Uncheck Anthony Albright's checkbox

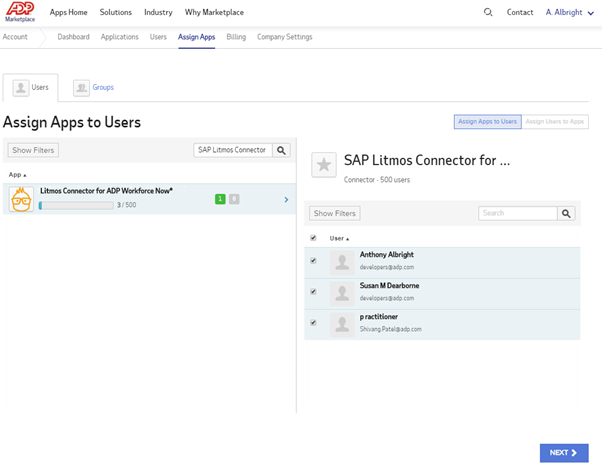coord(313,261)
